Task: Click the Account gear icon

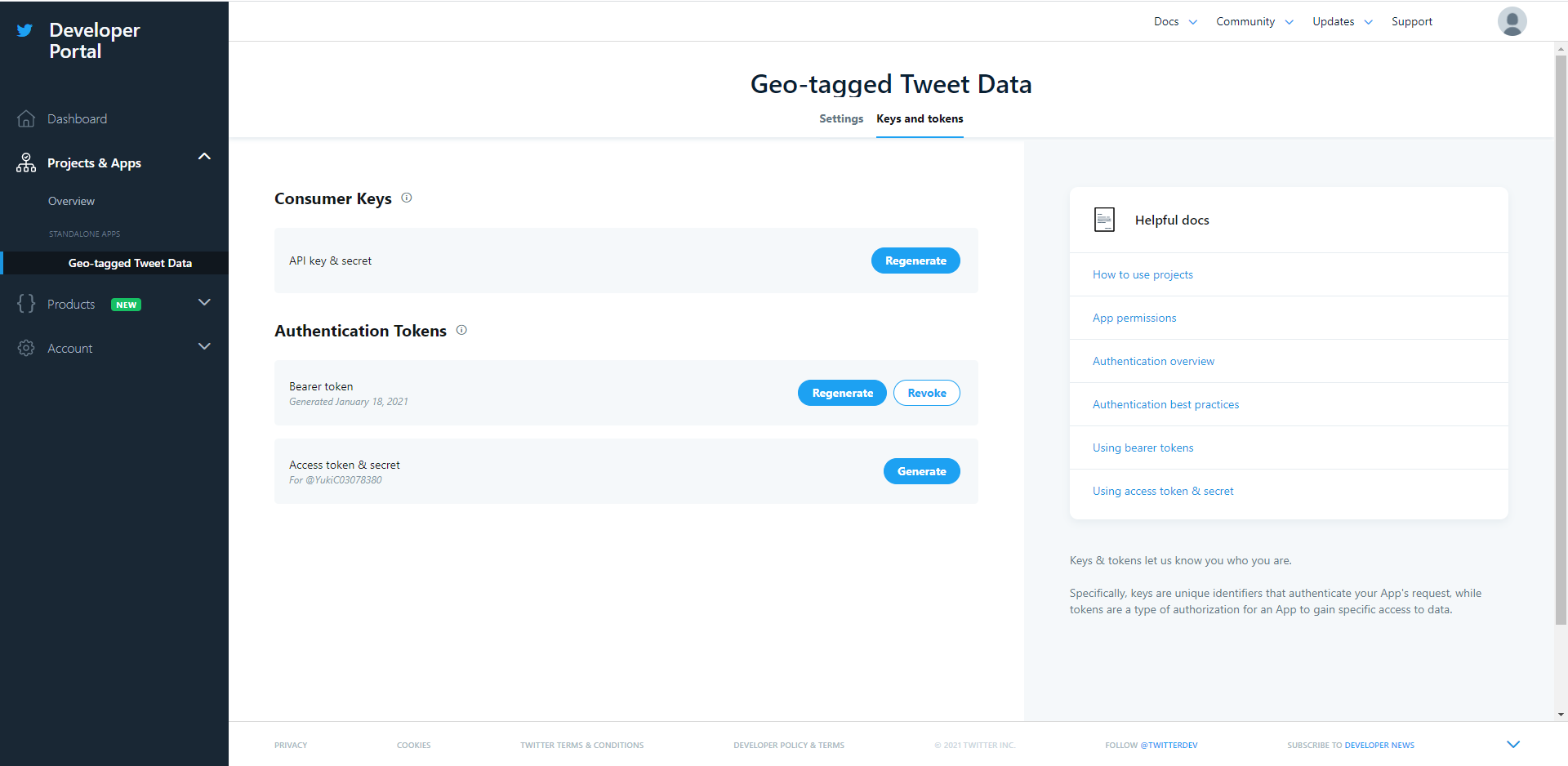Action: [x=26, y=348]
